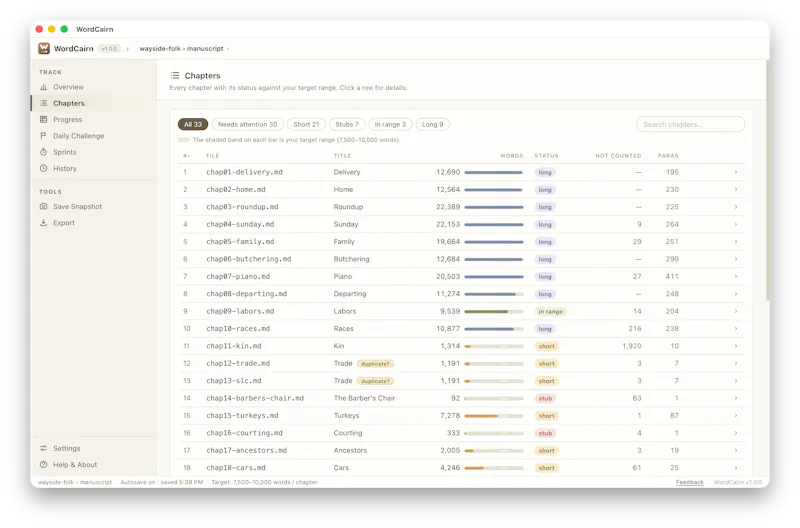Image resolution: width=800 pixels, height=528 pixels.
Task: Click the word bar for chap15-turkeys.md
Action: 494,416
